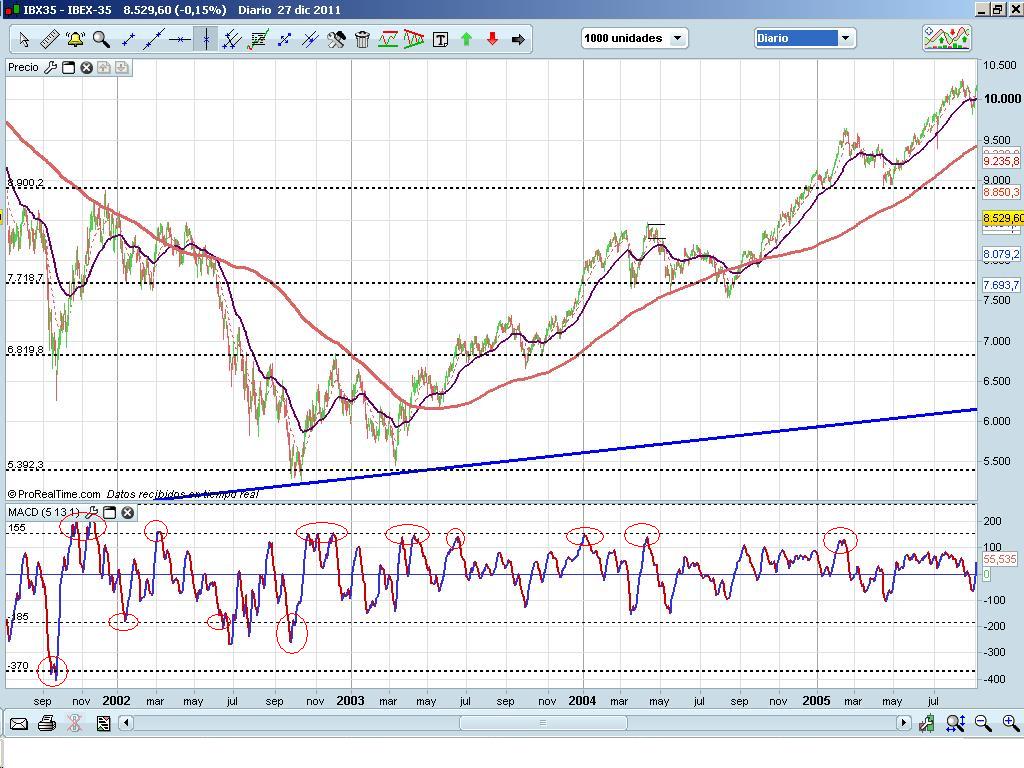Click the print icon in bottom bar
Screen dimensions: 1024x768
[x=46, y=723]
